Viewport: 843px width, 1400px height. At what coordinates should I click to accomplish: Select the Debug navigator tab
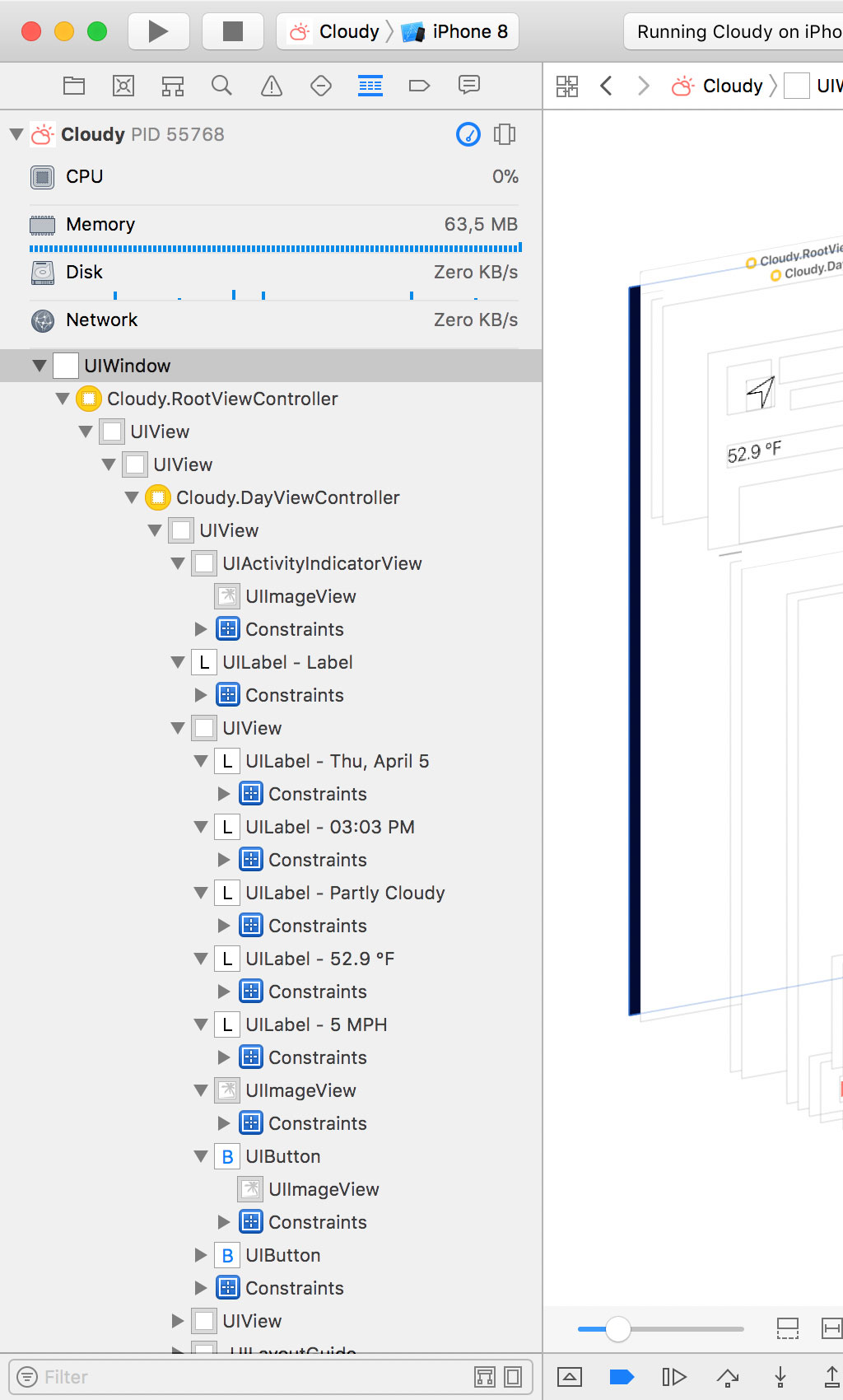click(370, 86)
